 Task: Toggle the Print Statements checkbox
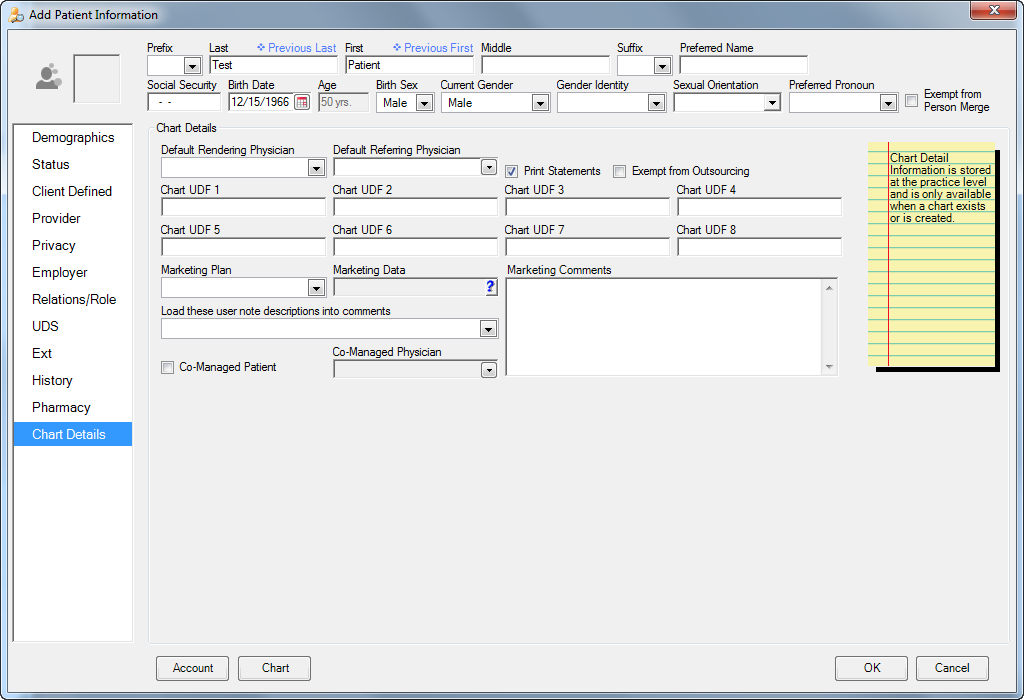[x=512, y=171]
